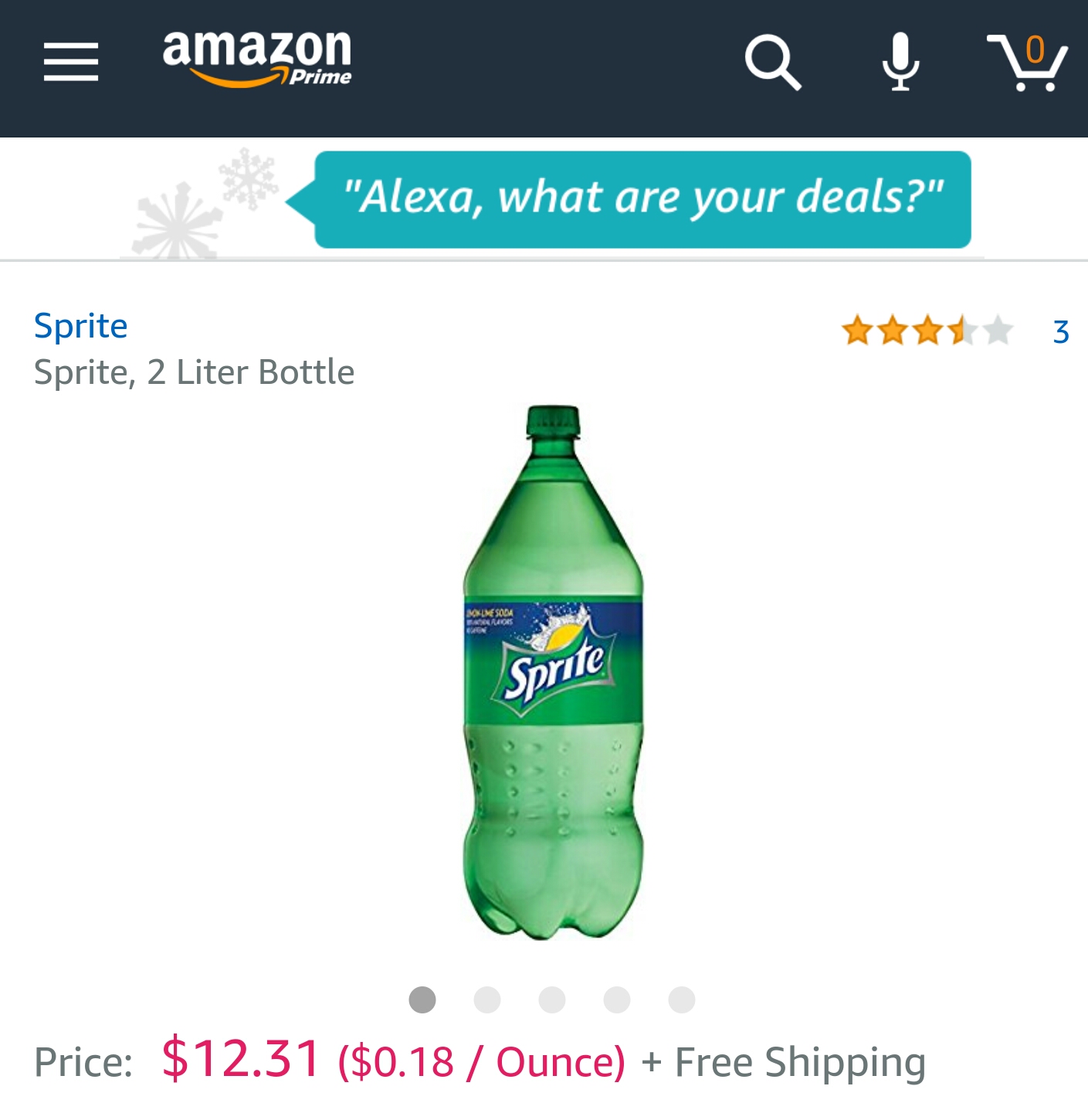Show the fourth product image dot
Viewport: 1088px width, 1120px height.
coord(617,1000)
